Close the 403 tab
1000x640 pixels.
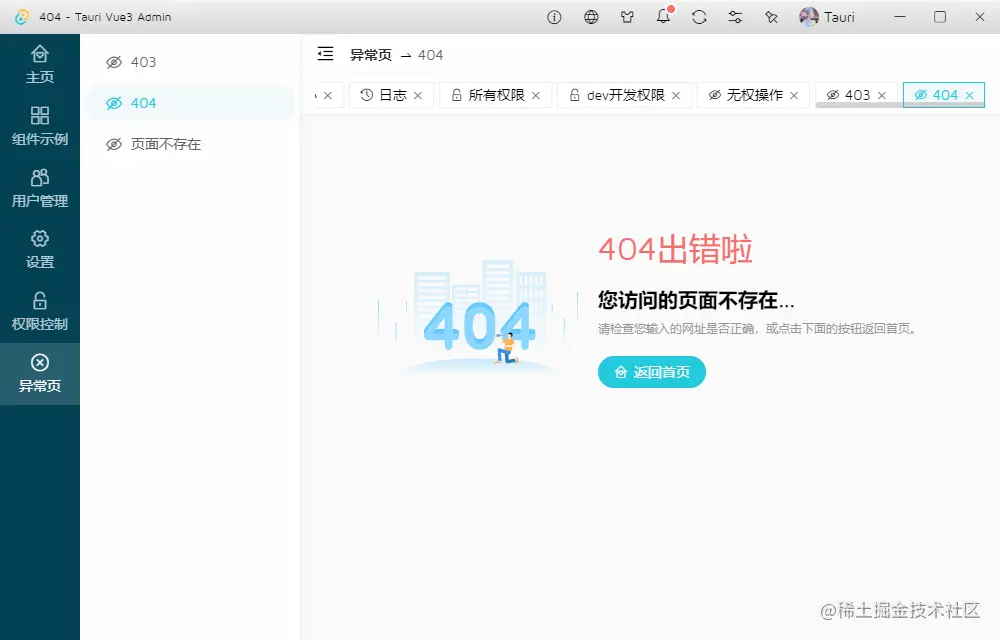[x=881, y=96]
